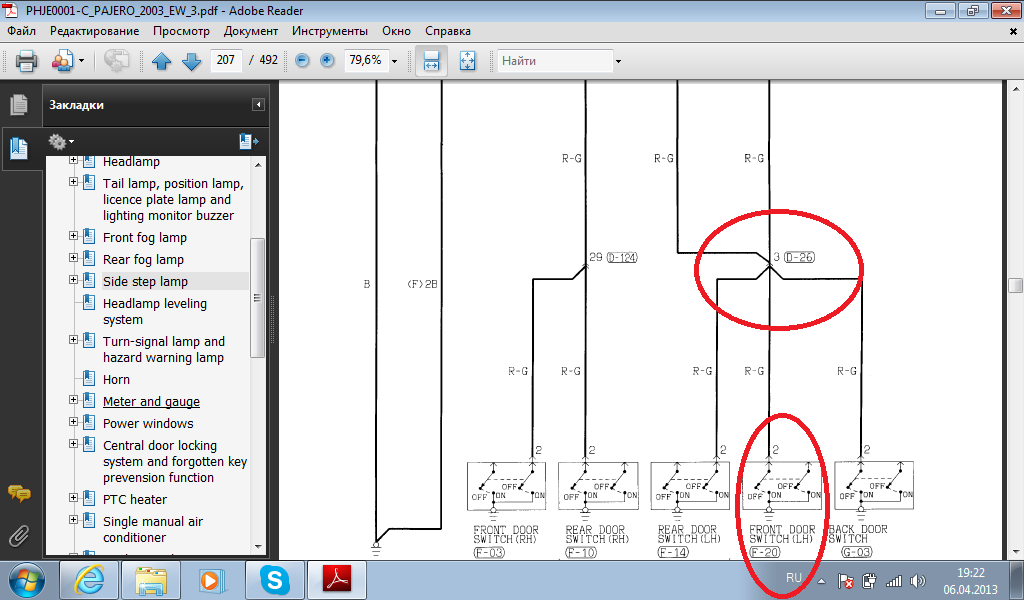Click document scrollbar up arrow
Image resolution: width=1024 pixels, height=600 pixels.
click(x=1016, y=88)
